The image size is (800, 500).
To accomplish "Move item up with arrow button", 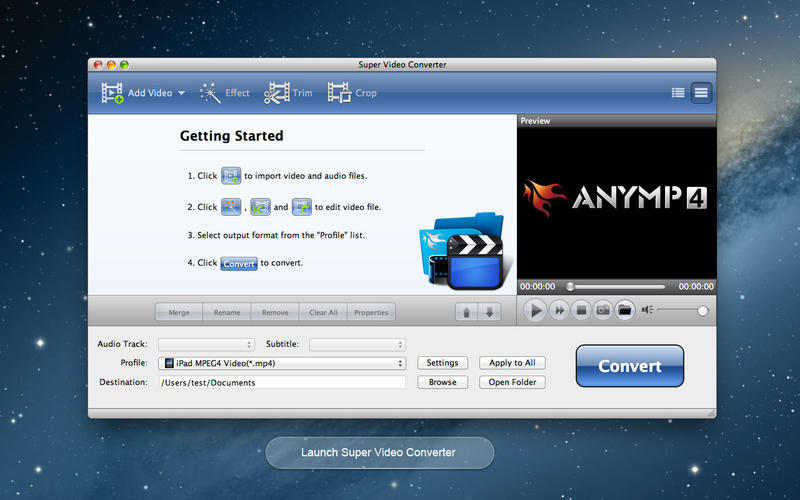I will pyautogui.click(x=466, y=312).
